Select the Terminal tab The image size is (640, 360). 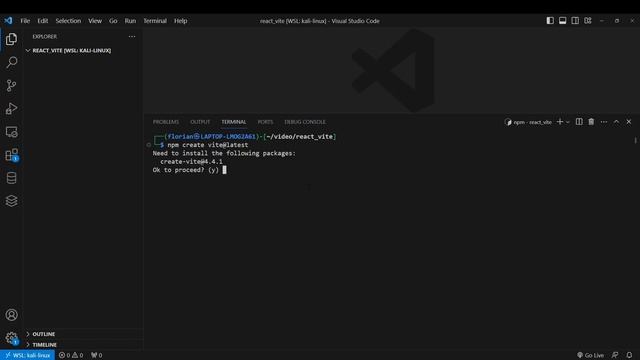(x=233, y=122)
